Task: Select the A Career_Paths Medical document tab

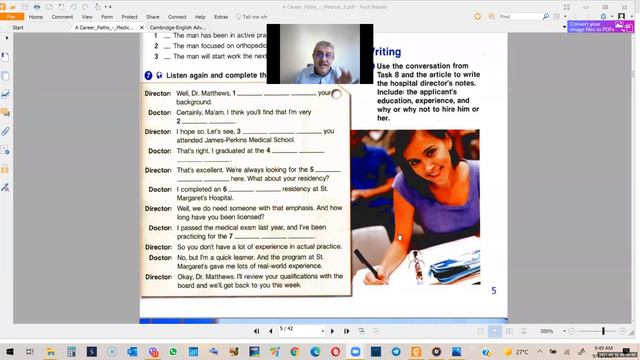Action: pyautogui.click(x=104, y=27)
